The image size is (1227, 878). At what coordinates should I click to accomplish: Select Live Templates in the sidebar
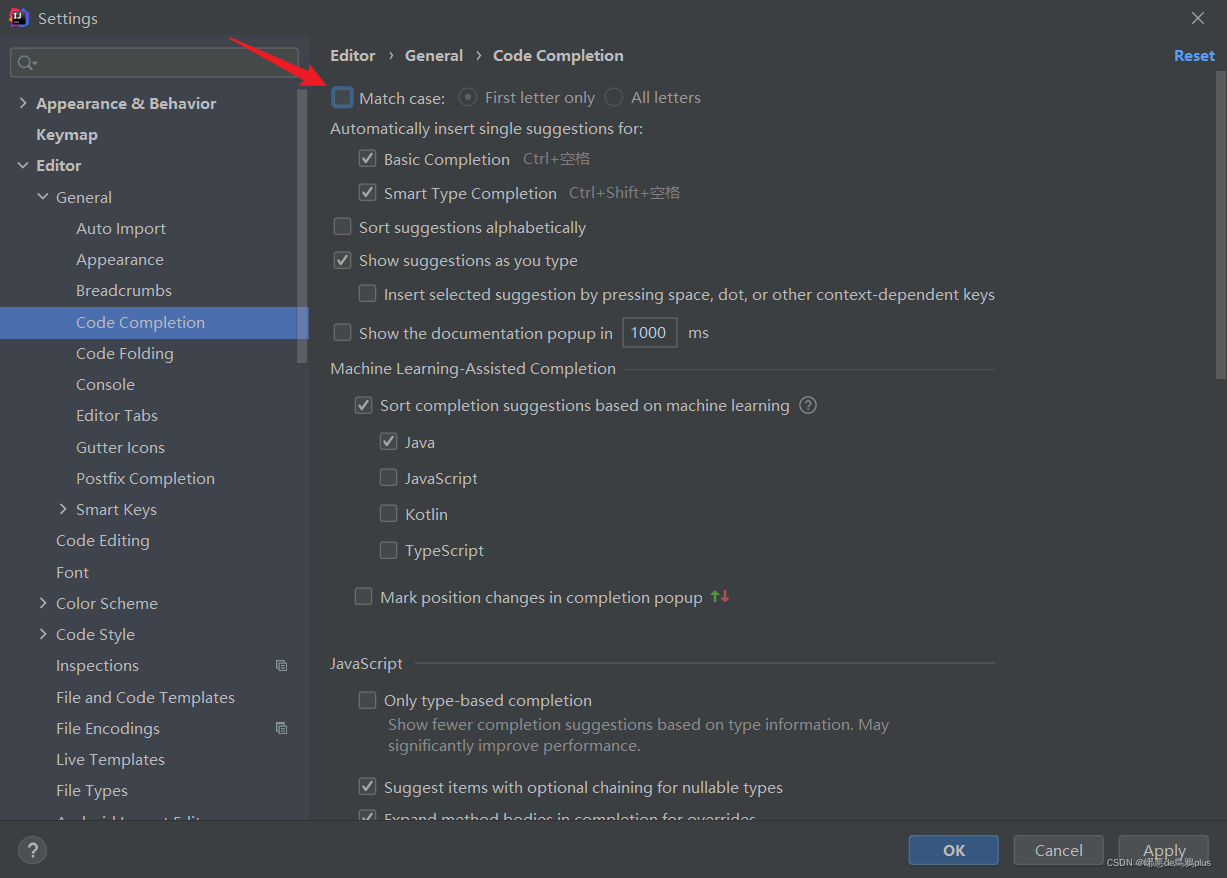(x=110, y=760)
